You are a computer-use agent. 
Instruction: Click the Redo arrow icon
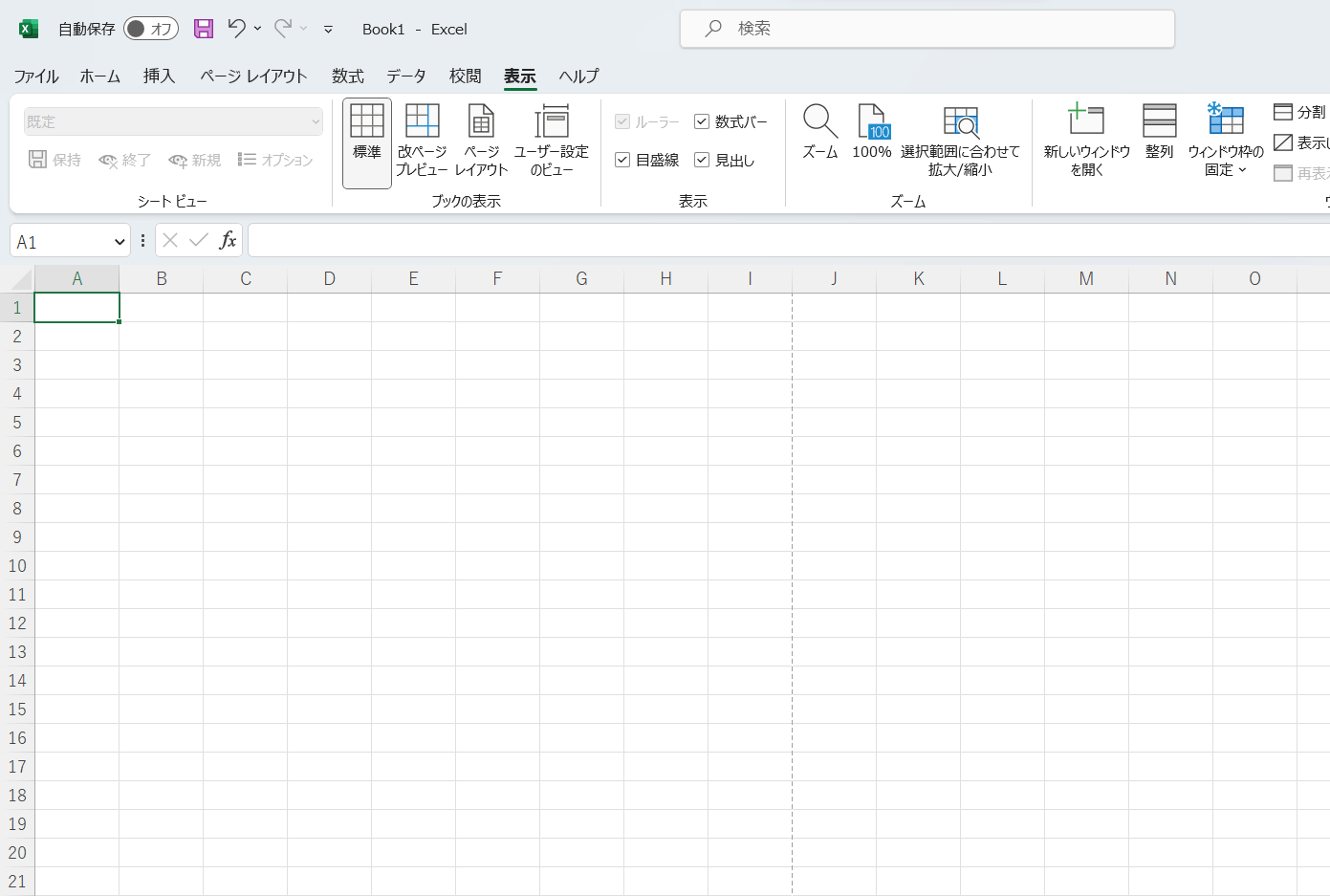283,29
